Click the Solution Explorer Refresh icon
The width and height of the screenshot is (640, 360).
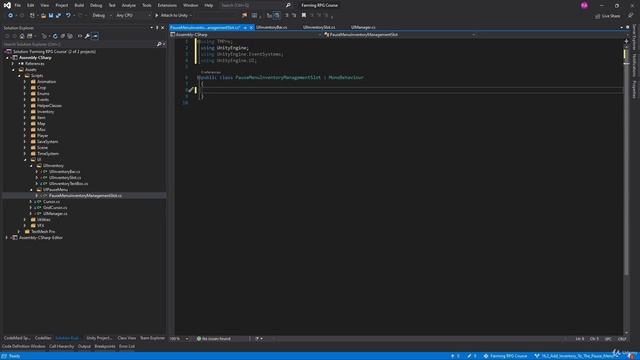[x=55, y=36]
